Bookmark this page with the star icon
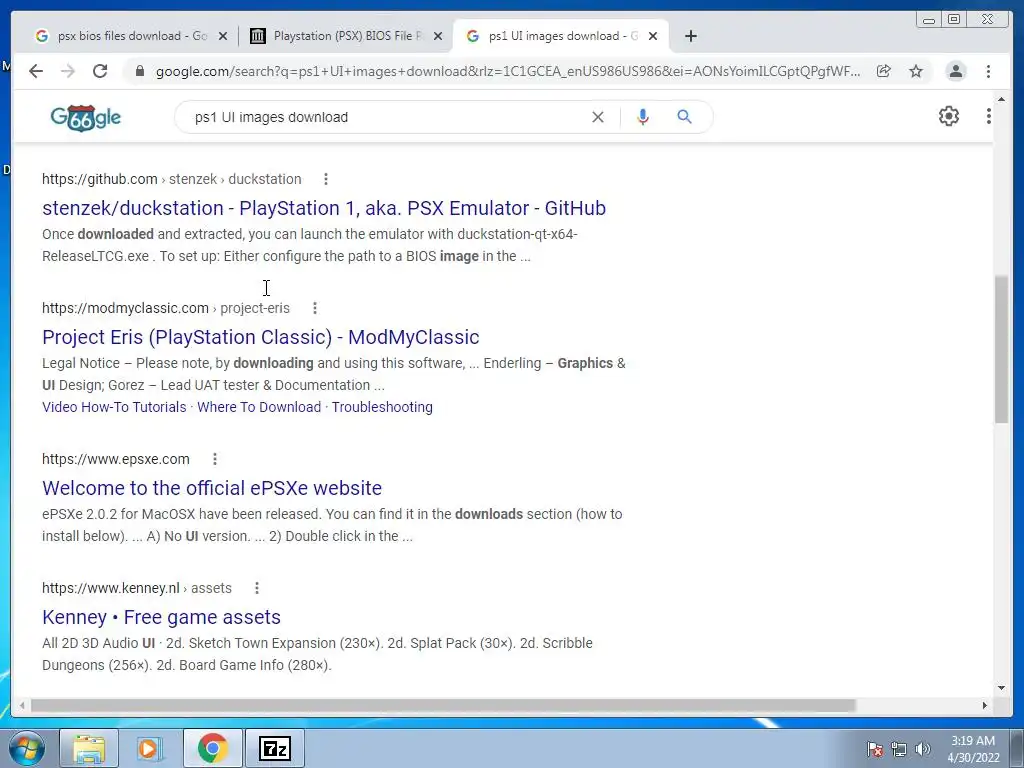This screenshot has width=1024, height=768. [x=916, y=71]
